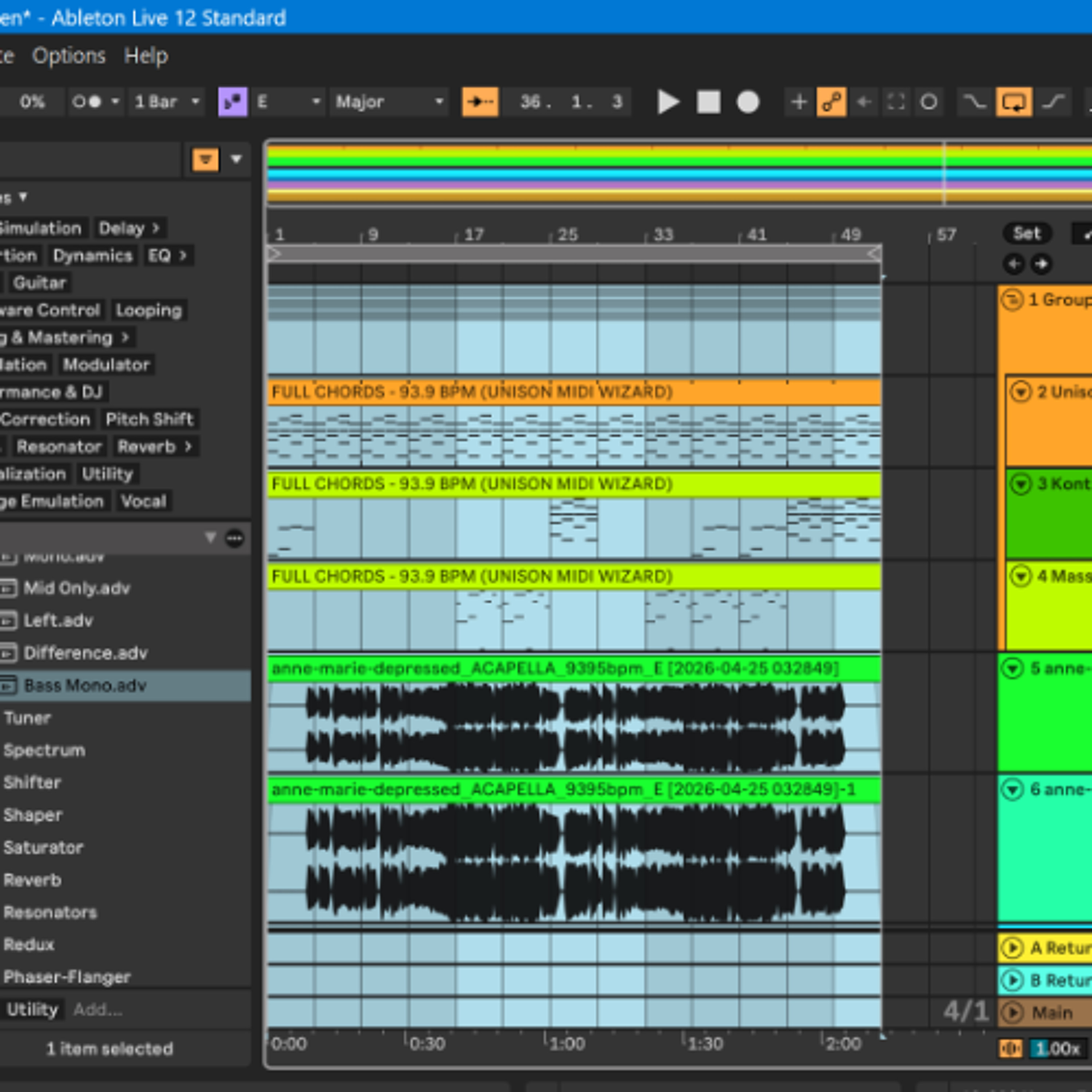1092x1092 pixels.
Task: Click the Capture MIDI bracket icon
Action: tap(896, 102)
